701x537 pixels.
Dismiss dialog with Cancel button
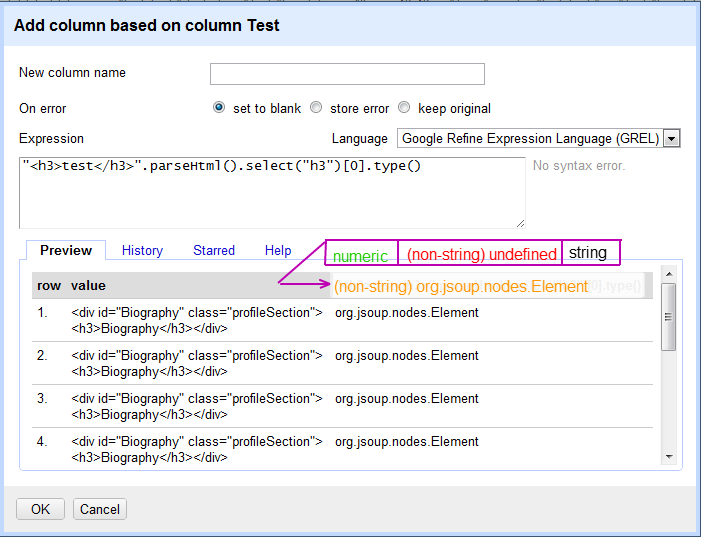click(100, 509)
